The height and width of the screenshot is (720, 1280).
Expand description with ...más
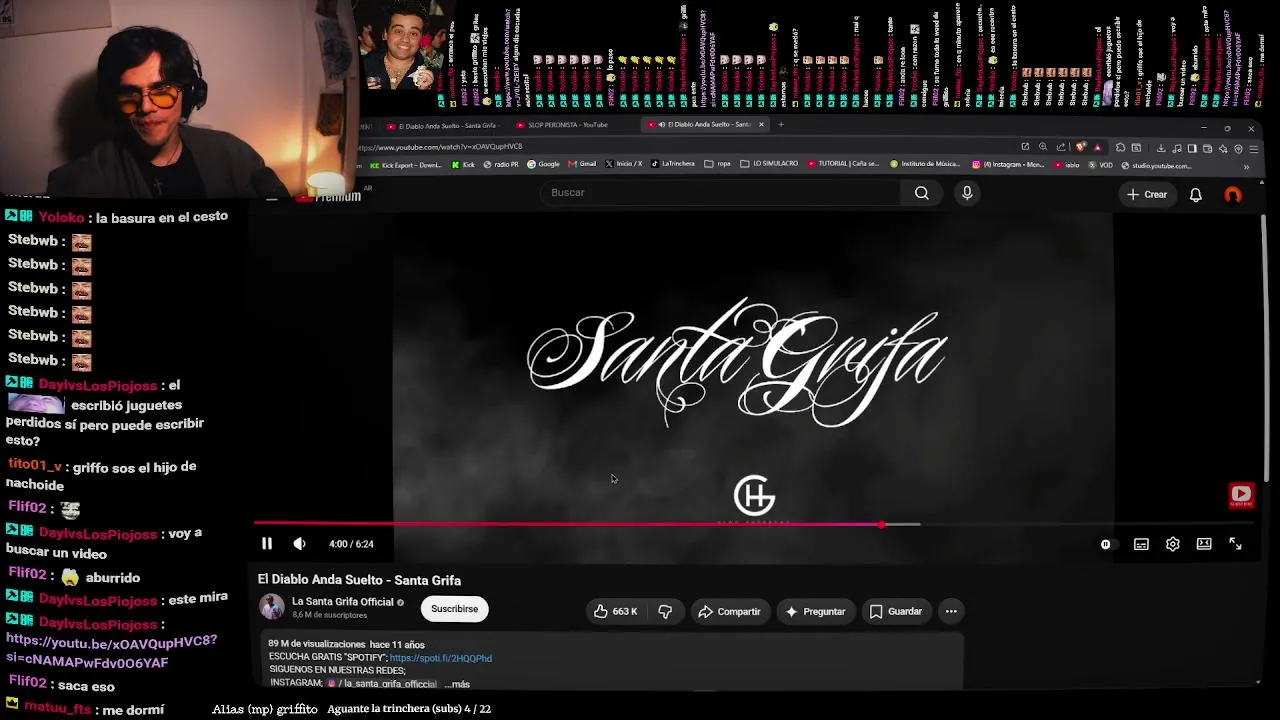click(457, 684)
